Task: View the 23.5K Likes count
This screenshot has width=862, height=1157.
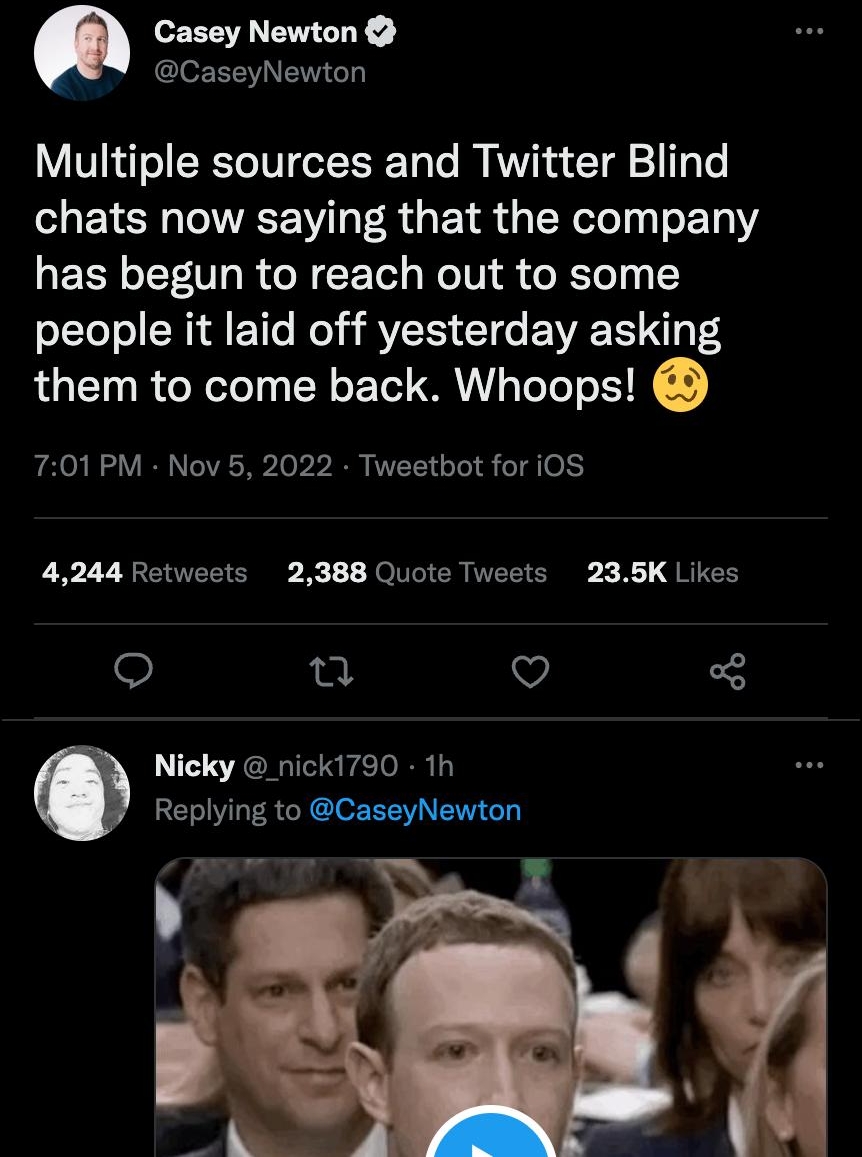Action: pos(663,572)
